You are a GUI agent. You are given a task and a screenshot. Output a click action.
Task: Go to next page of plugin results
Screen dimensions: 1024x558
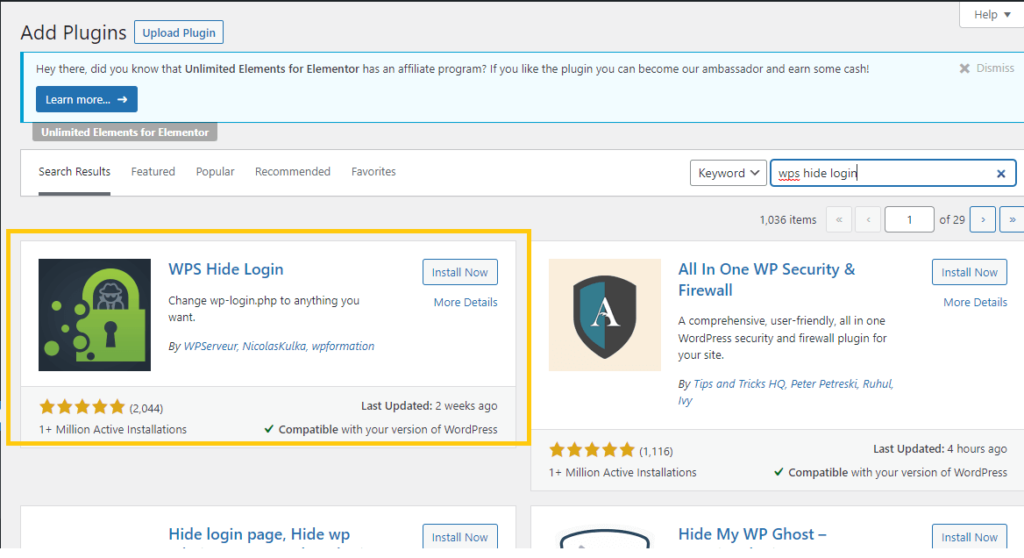click(983, 220)
